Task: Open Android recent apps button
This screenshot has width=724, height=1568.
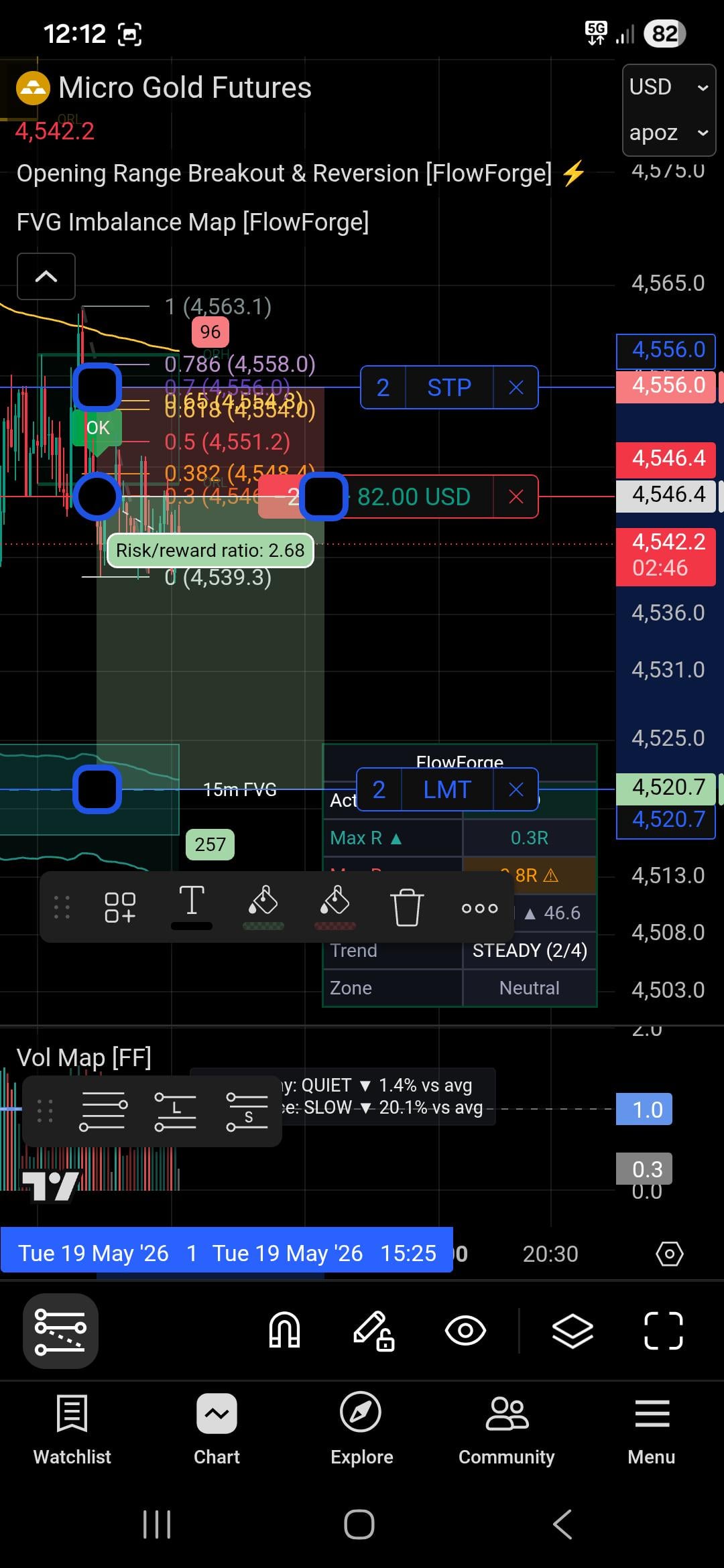Action: [157, 1524]
